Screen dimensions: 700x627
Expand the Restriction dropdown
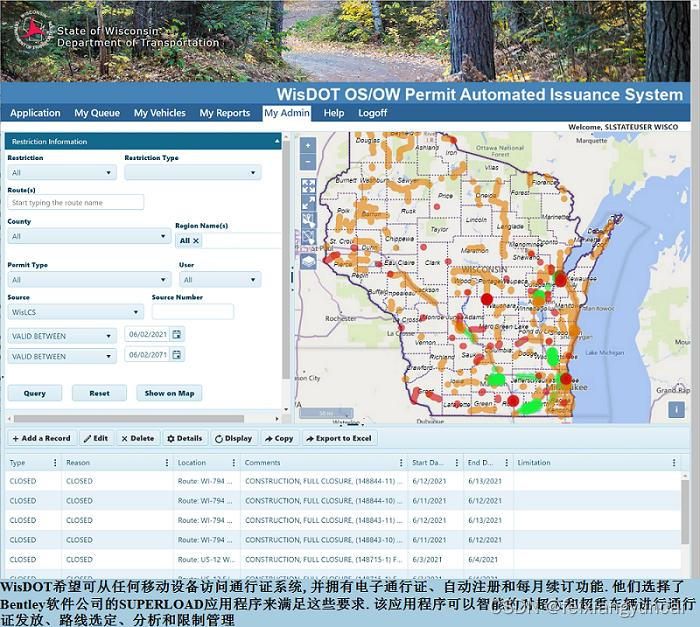pyautogui.click(x=62, y=173)
